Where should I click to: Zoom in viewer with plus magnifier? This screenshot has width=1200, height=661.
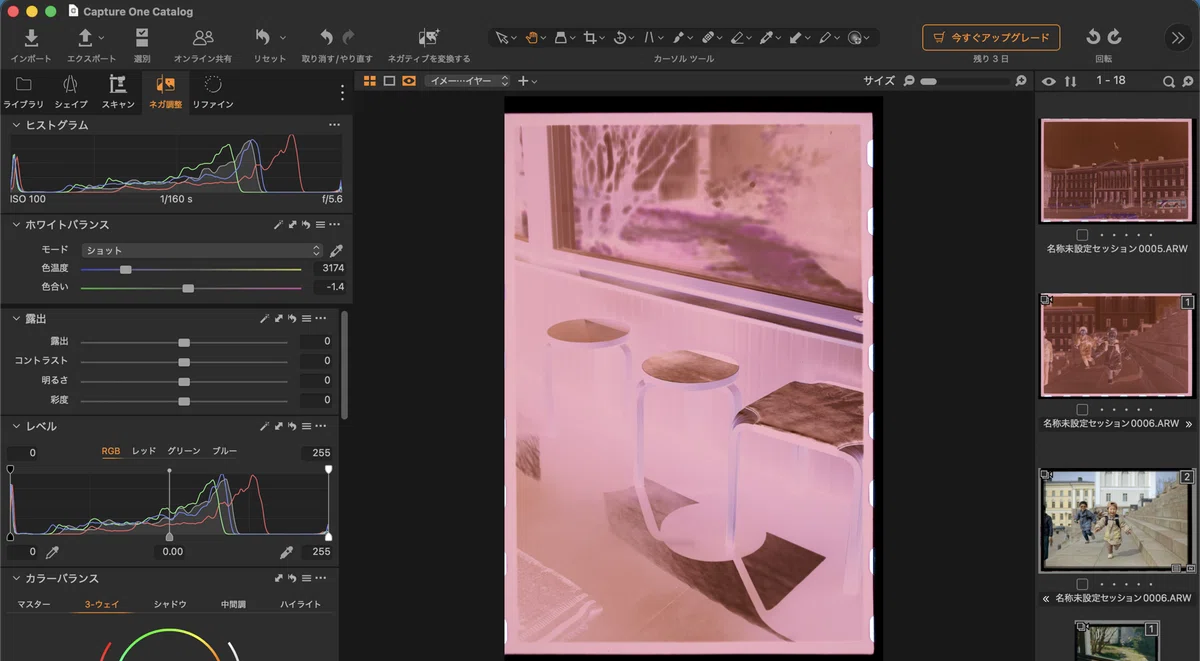1021,81
